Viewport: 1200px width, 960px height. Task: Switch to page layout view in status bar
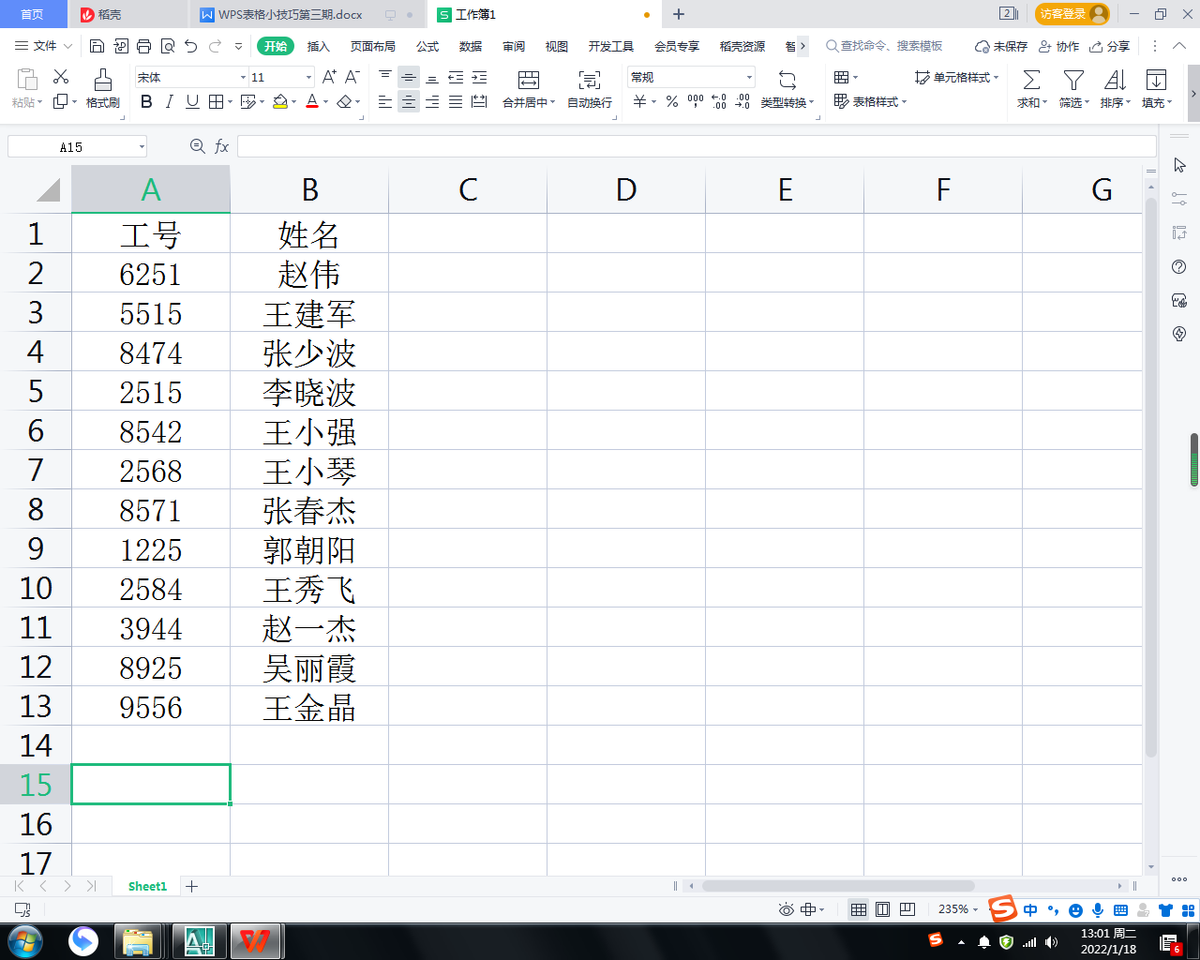(x=883, y=909)
